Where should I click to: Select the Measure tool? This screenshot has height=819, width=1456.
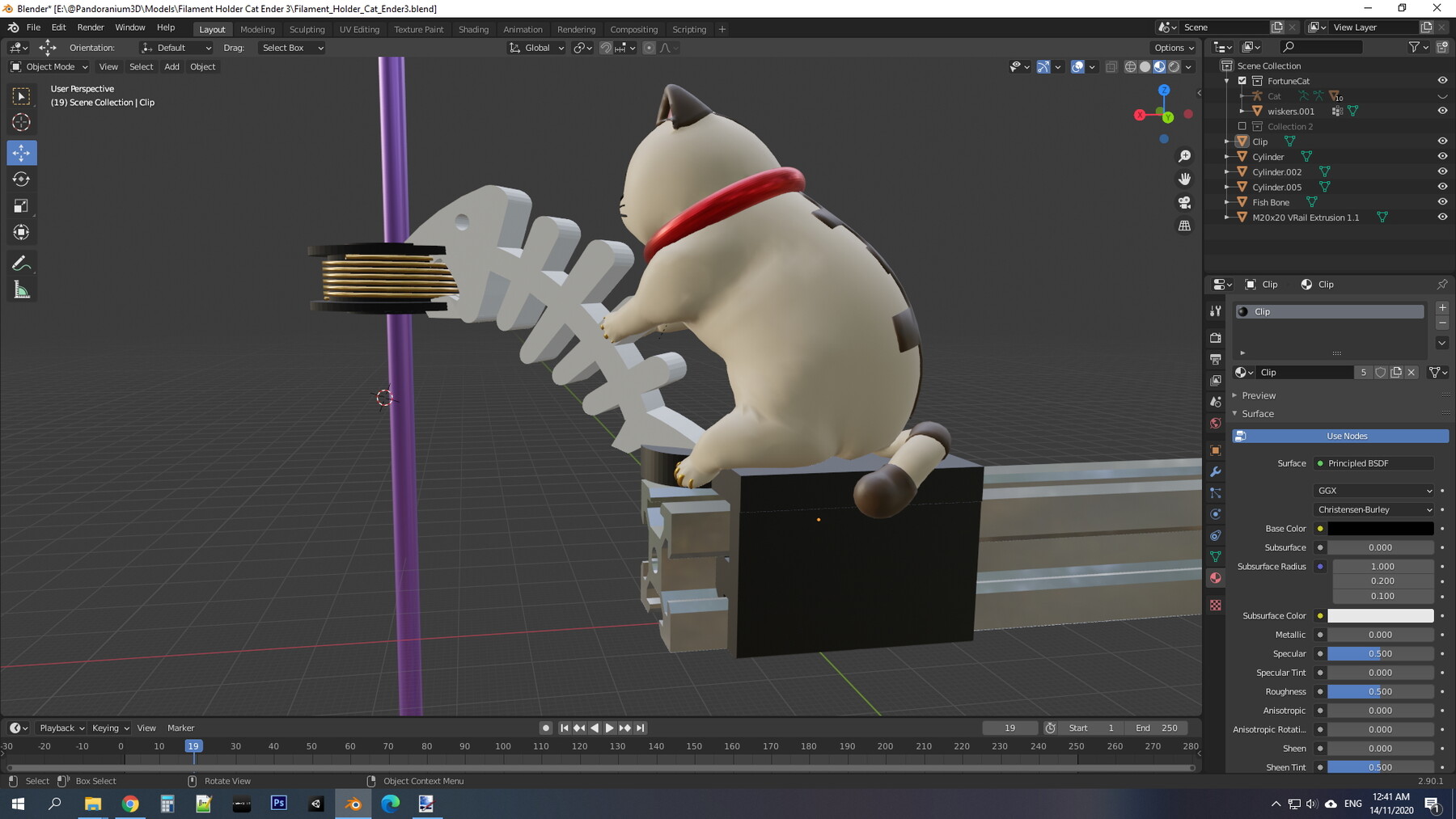(x=20, y=288)
